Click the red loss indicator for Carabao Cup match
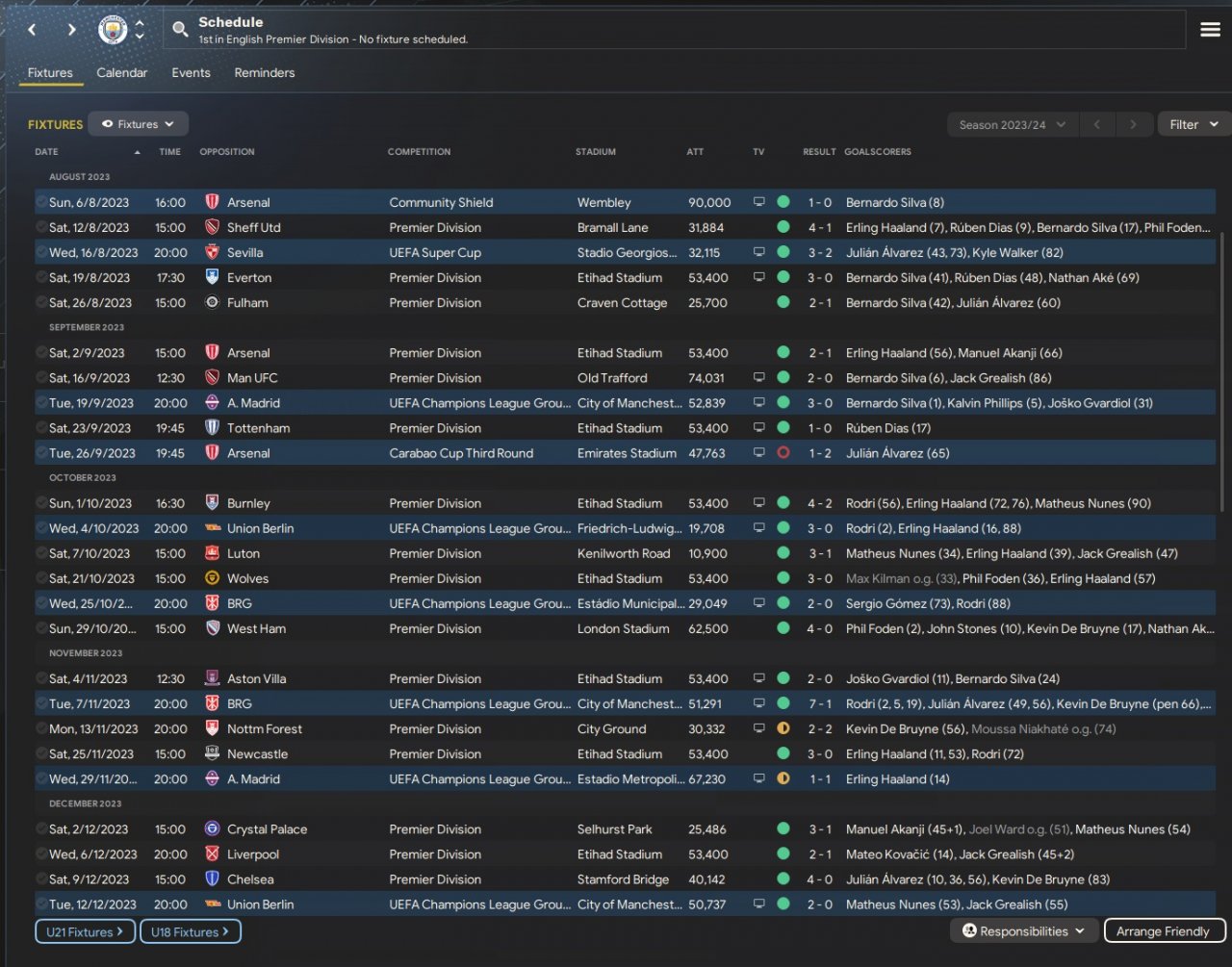 tap(783, 453)
